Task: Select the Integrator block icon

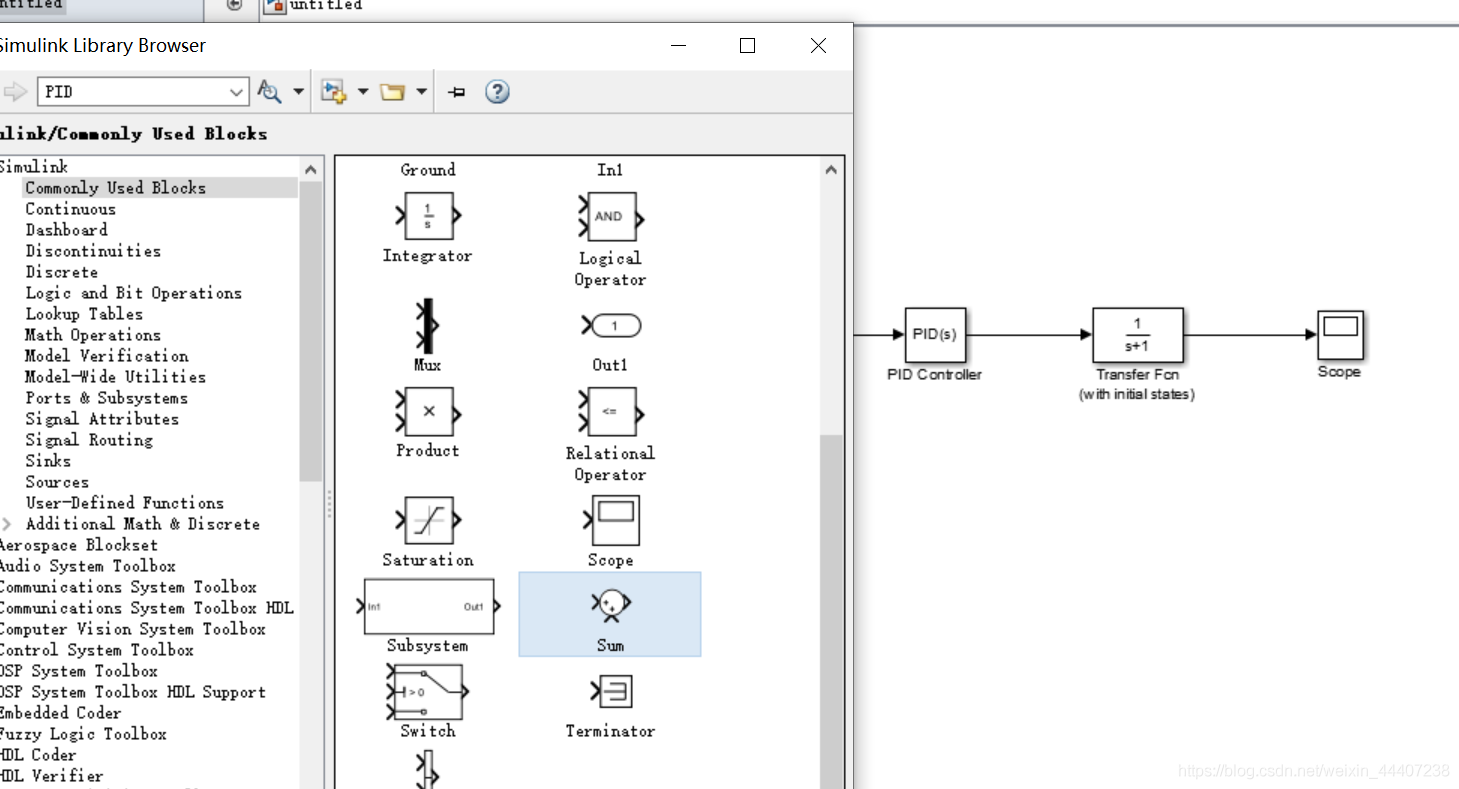Action: point(428,216)
